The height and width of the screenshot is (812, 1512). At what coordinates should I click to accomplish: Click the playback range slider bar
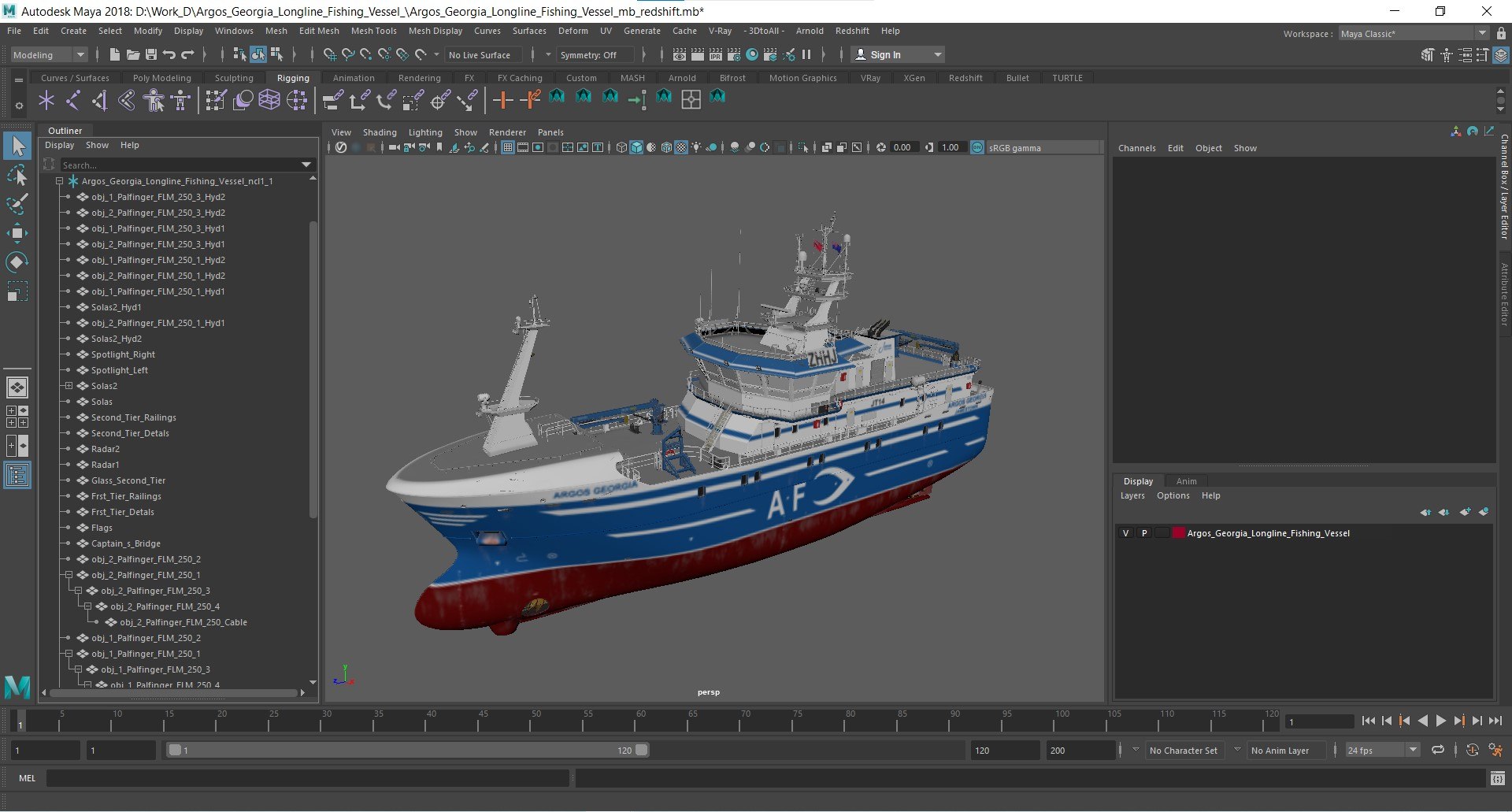408,751
